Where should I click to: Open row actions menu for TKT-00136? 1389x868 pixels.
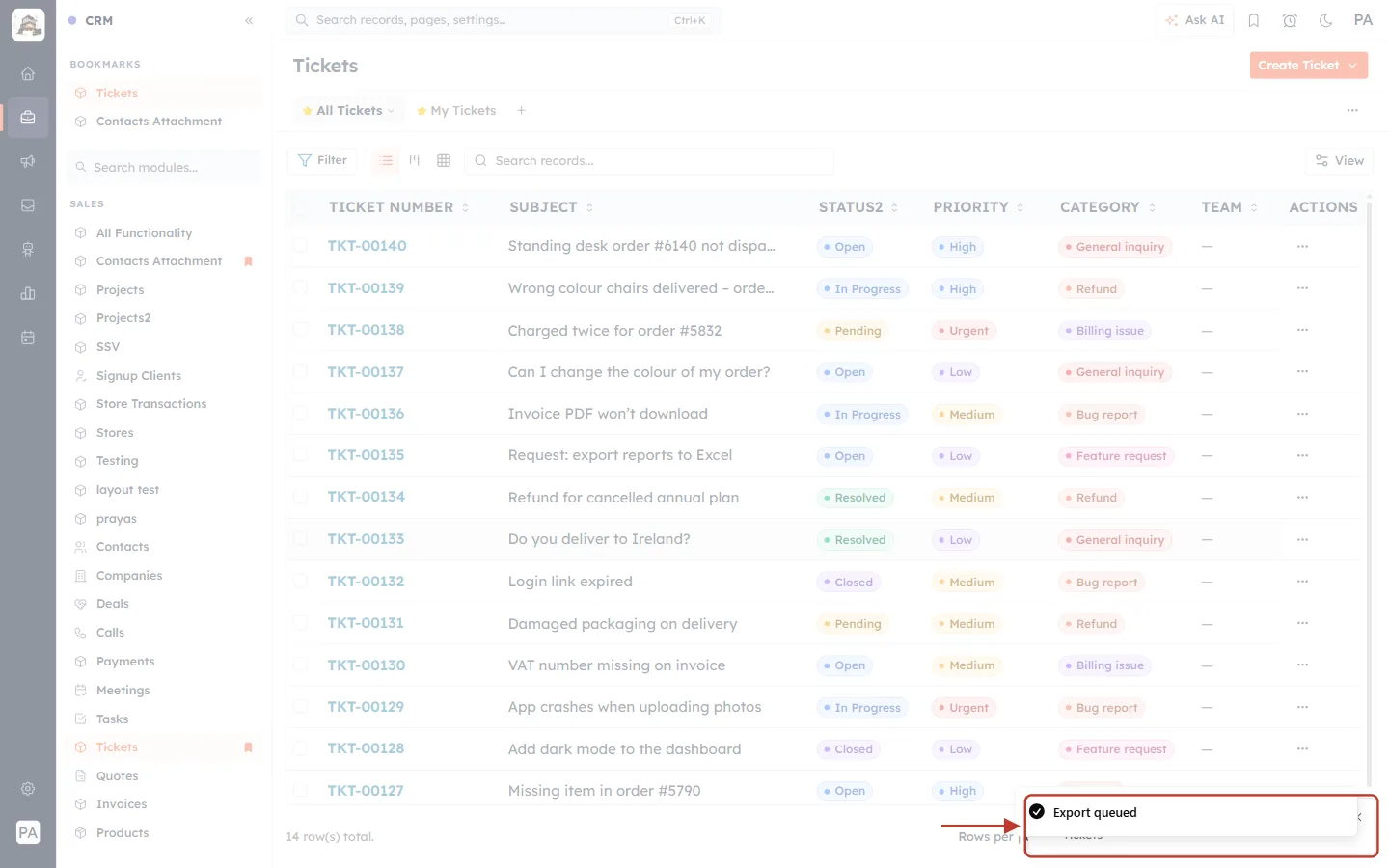1302,414
